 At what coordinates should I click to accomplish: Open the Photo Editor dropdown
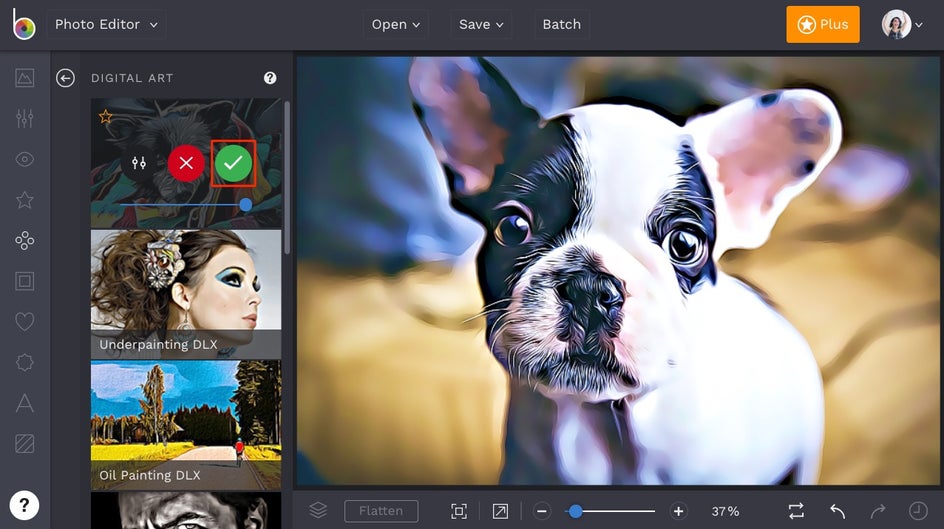coord(106,25)
